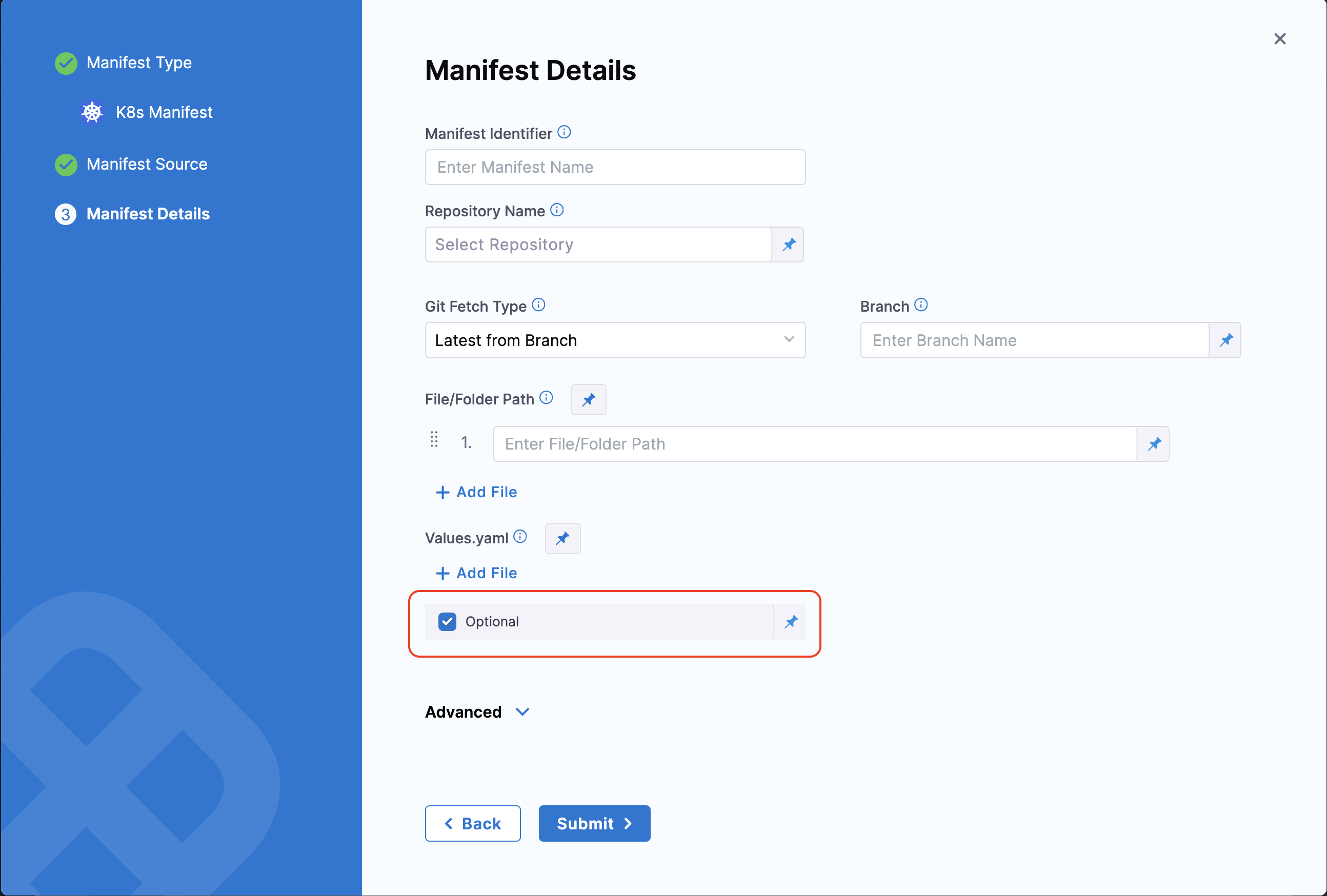The image size is (1327, 896).
Task: Click info icon next to Branch label
Action: click(x=921, y=306)
